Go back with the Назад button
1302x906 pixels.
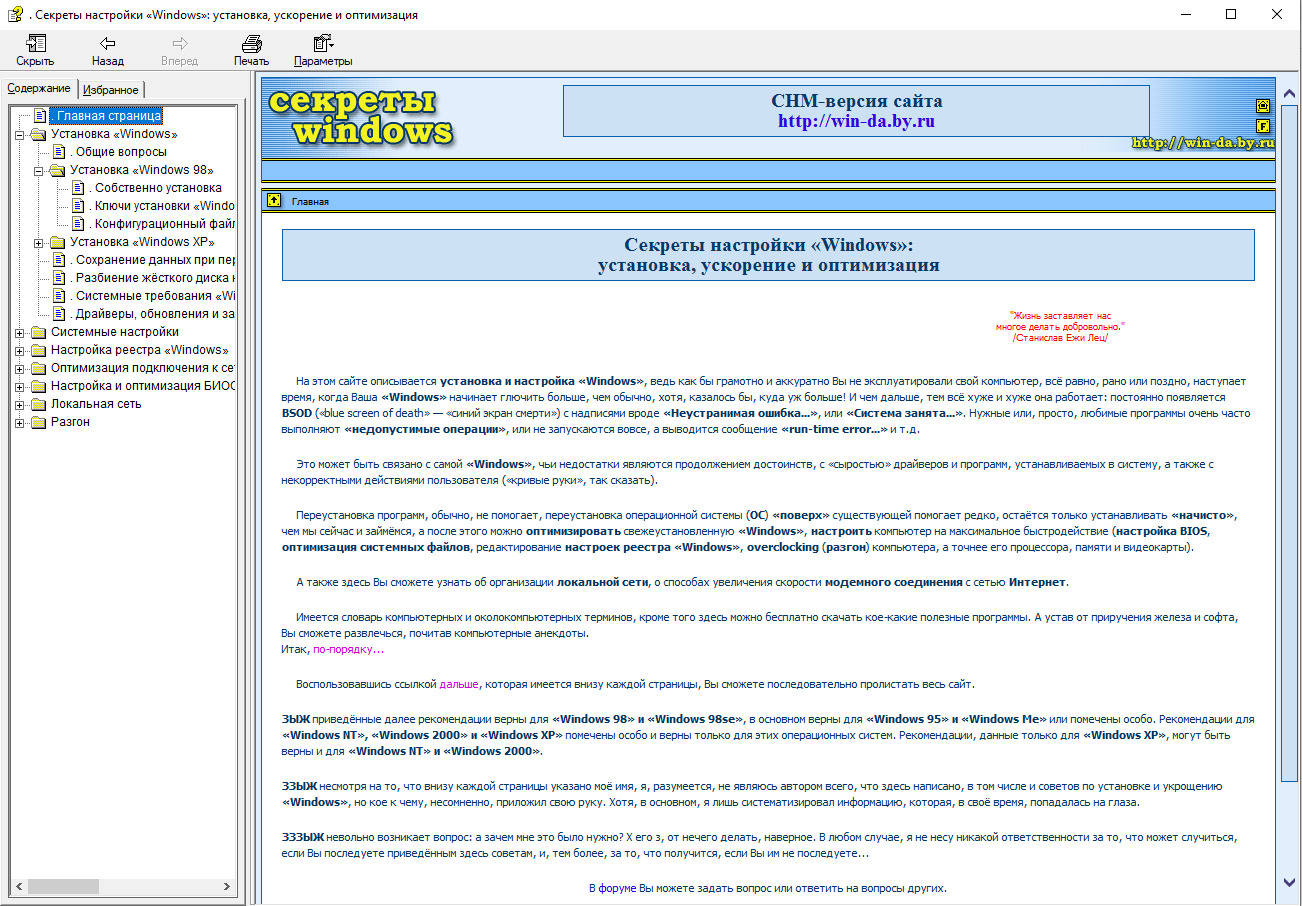(107, 51)
